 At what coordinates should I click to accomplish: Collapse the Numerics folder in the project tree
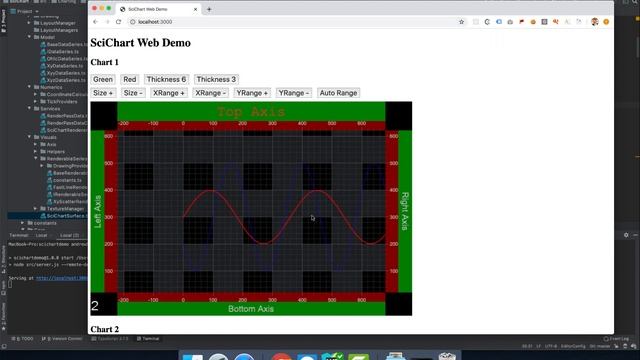pos(29,87)
